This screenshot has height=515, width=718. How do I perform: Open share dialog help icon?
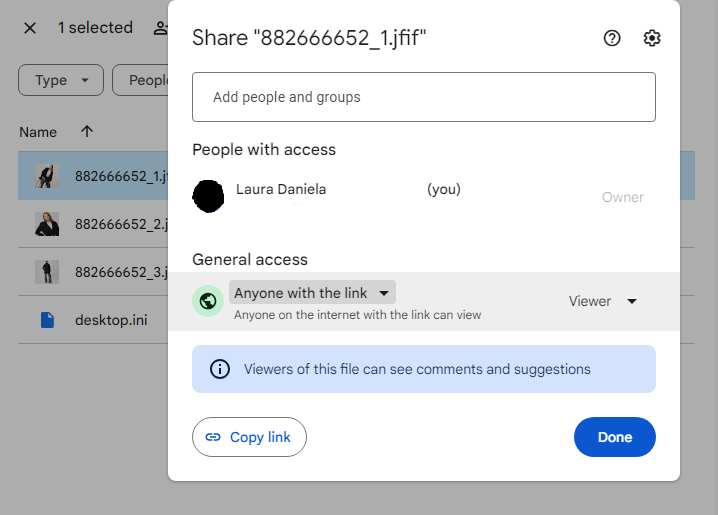612,38
